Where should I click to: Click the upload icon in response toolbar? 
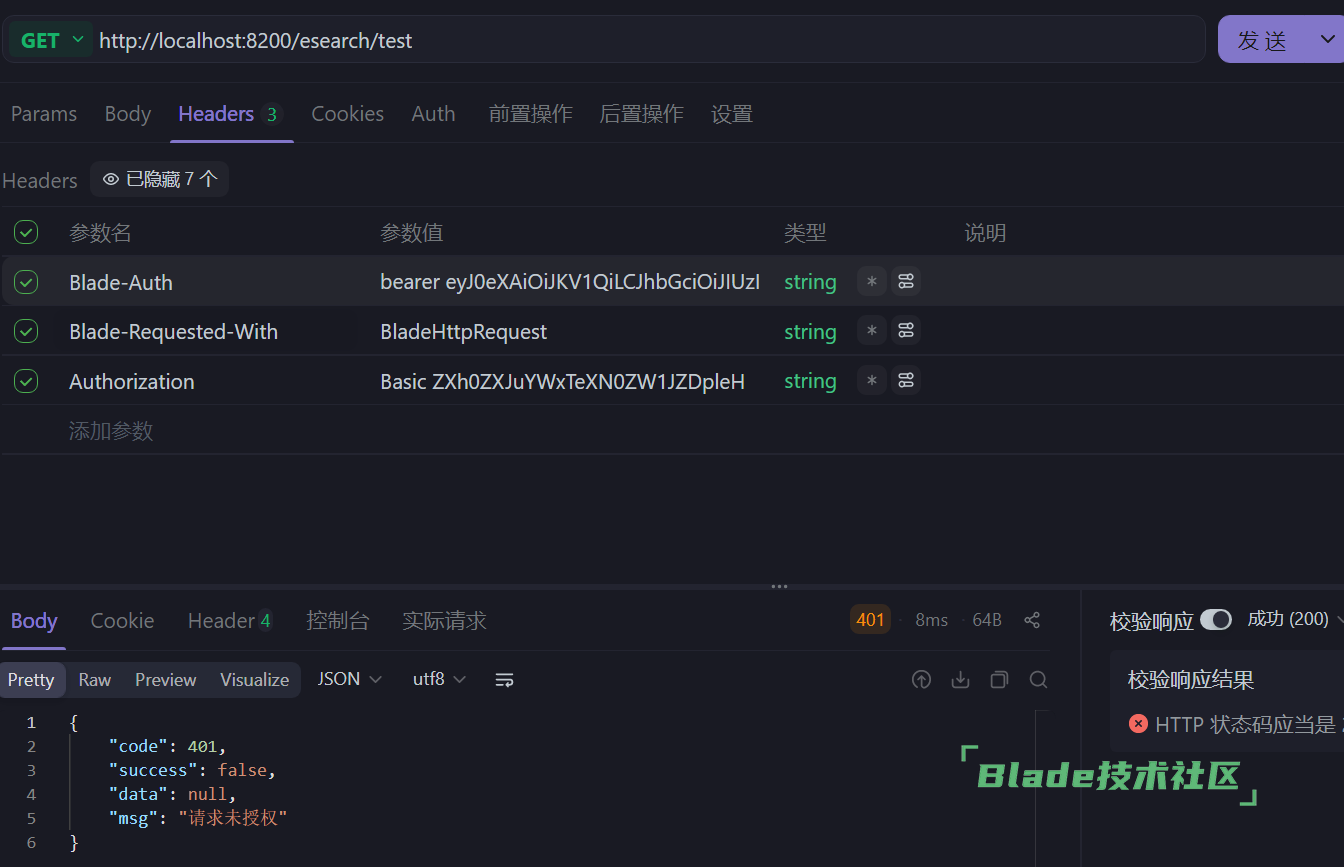click(921, 680)
